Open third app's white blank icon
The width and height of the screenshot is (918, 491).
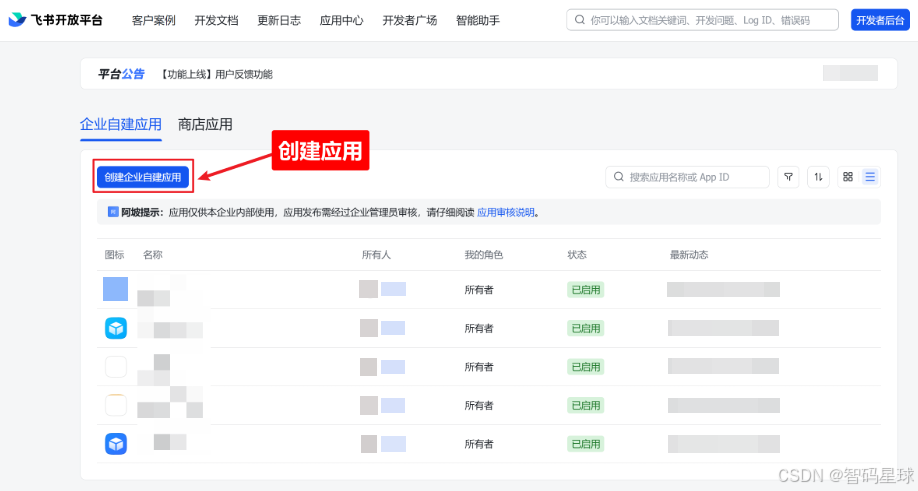(x=116, y=367)
